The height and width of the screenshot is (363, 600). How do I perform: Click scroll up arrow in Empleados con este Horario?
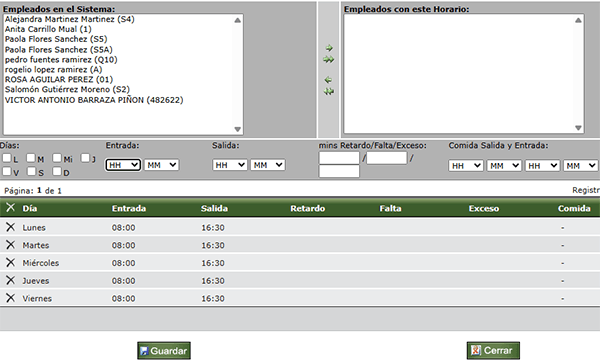(x=578, y=20)
